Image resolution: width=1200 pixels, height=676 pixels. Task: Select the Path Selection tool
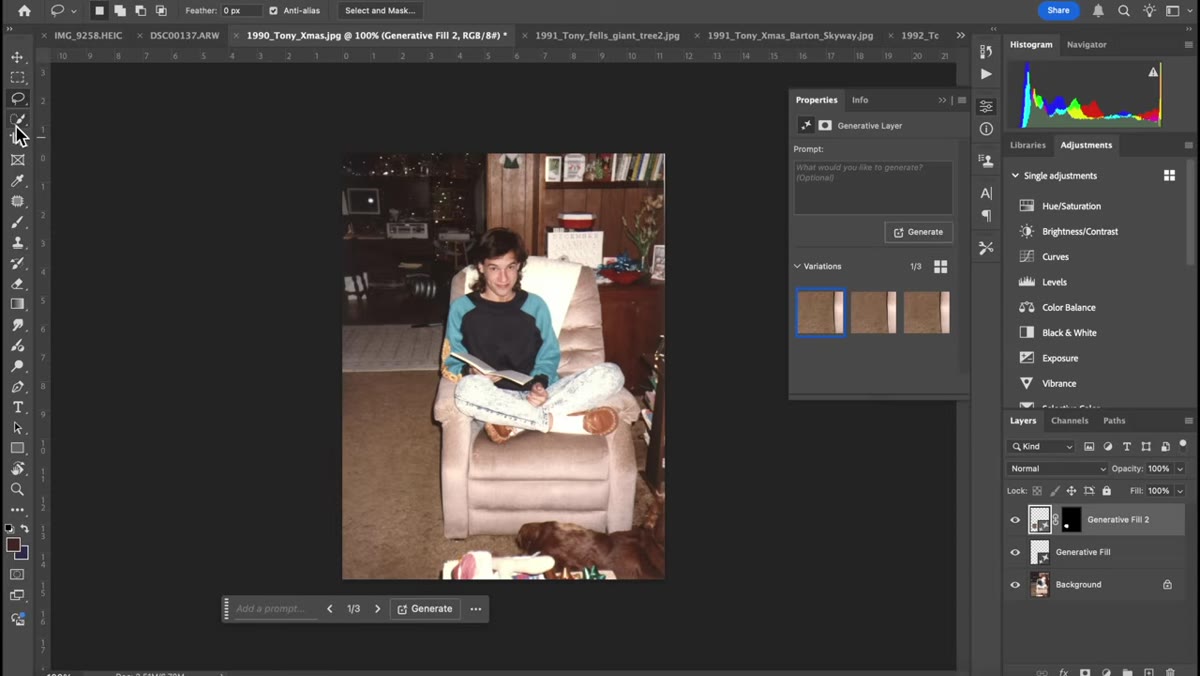pos(17,428)
